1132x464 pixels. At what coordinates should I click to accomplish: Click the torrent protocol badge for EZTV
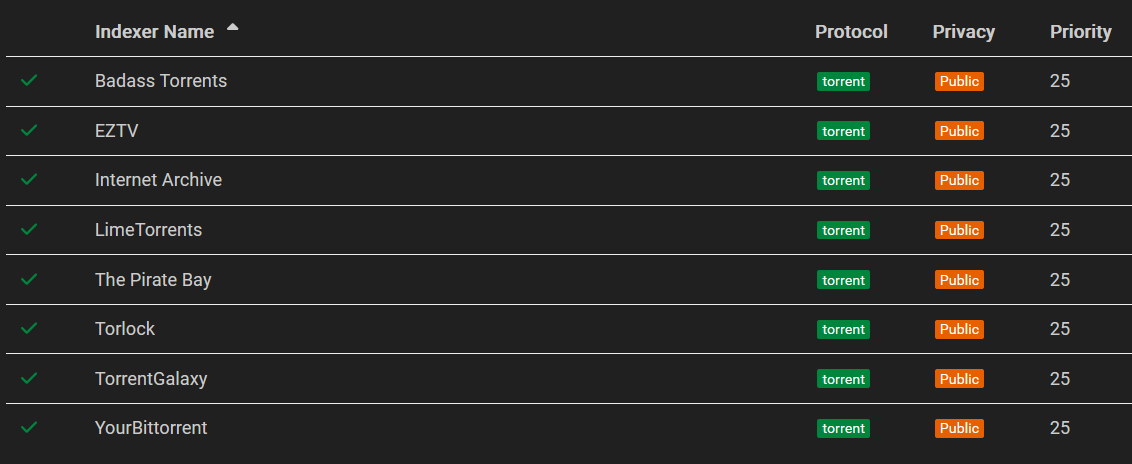(843, 131)
